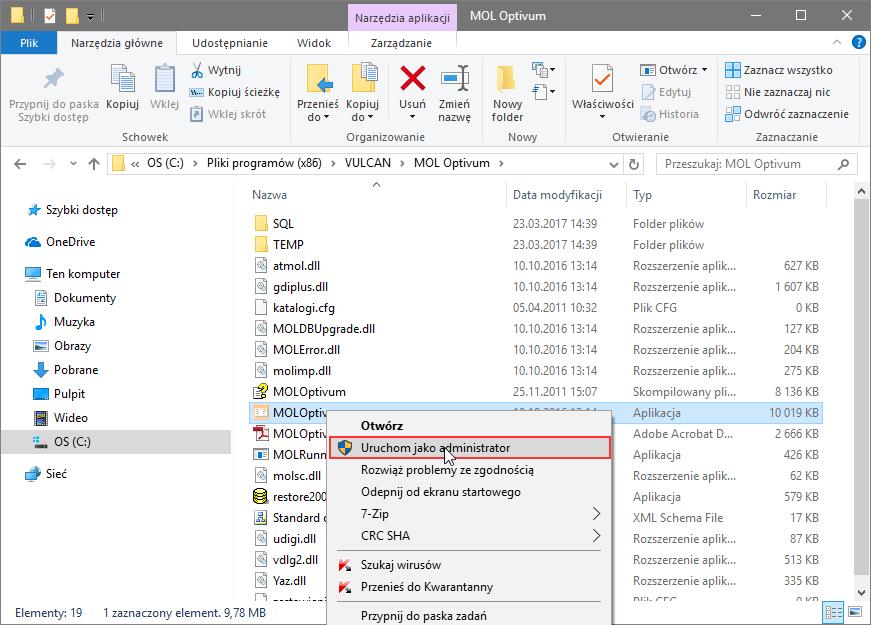The width and height of the screenshot is (871, 625).
Task: Click the Łatwy dostęp ribbon icon
Action: [x=543, y=91]
